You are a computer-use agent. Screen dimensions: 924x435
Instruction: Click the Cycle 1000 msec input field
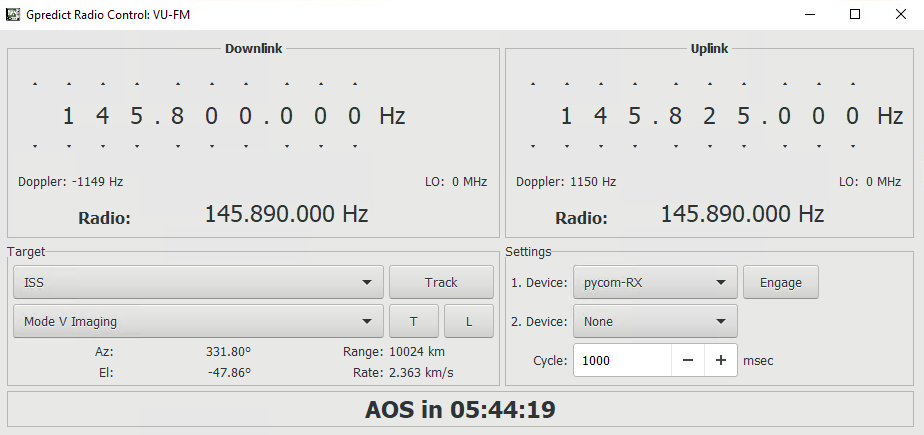click(622, 360)
